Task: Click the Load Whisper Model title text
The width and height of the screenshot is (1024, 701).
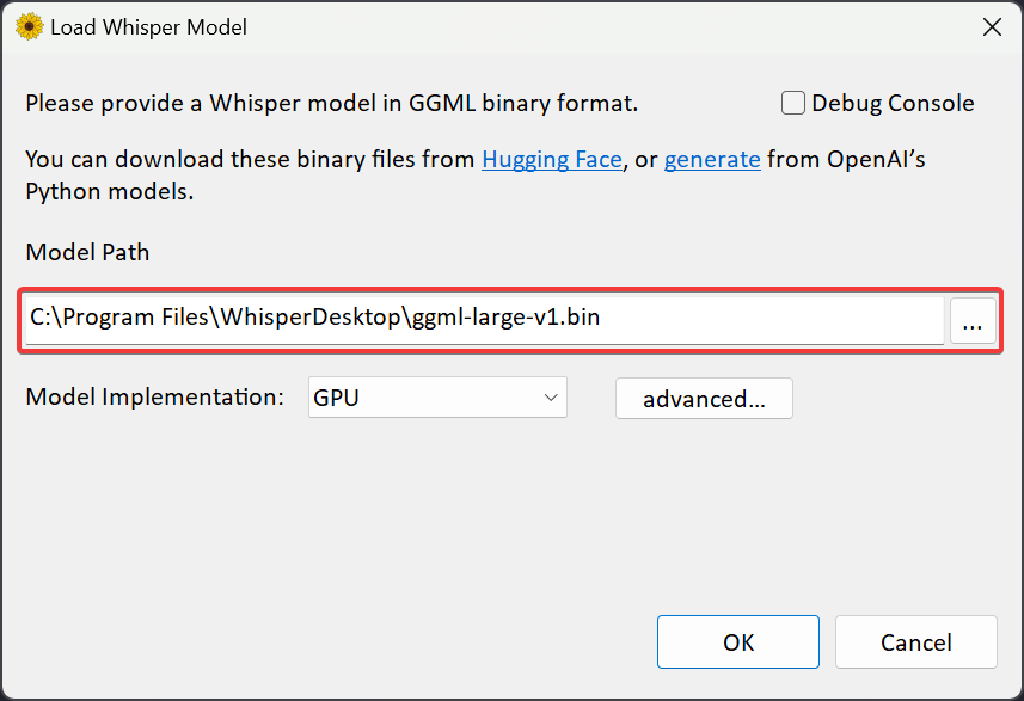Action: pos(148,27)
